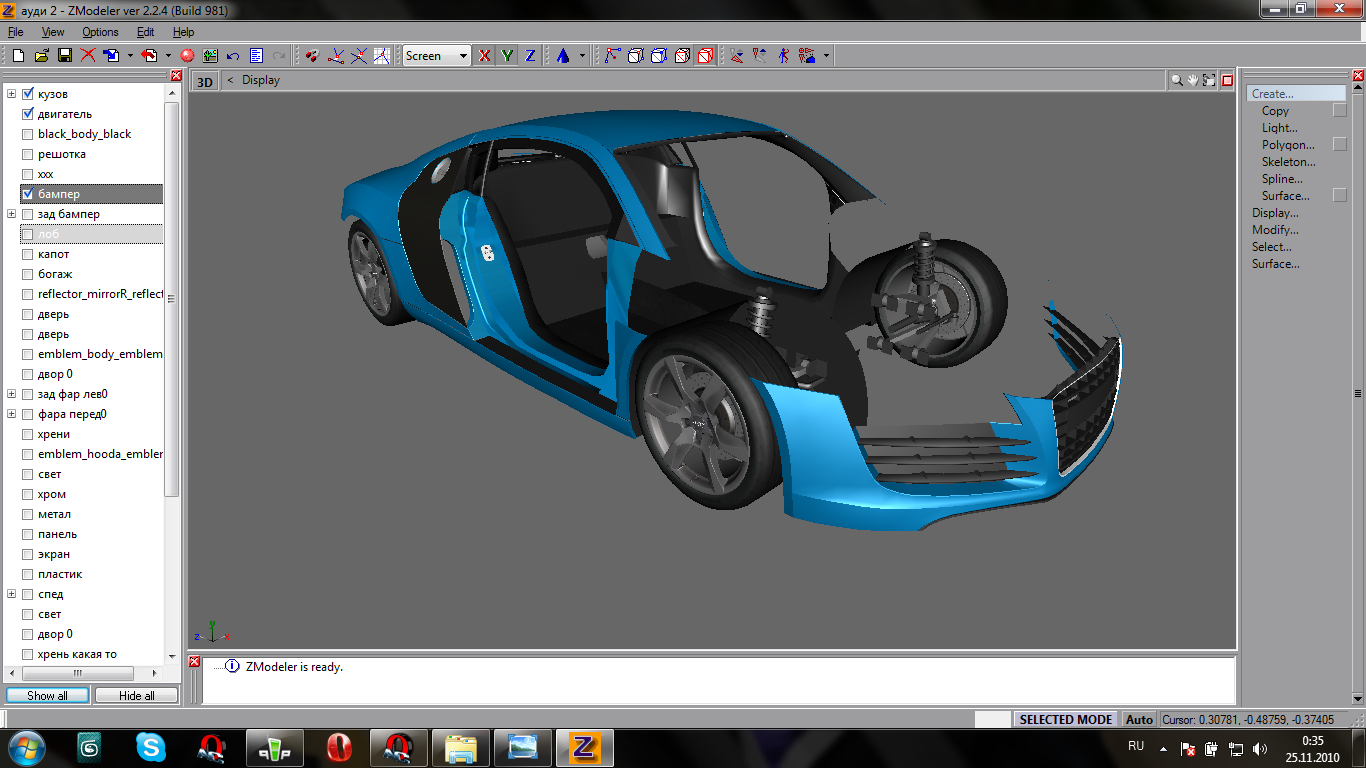Expand the фара перед0 tree node
The width and height of the screenshot is (1366, 768).
(12, 414)
